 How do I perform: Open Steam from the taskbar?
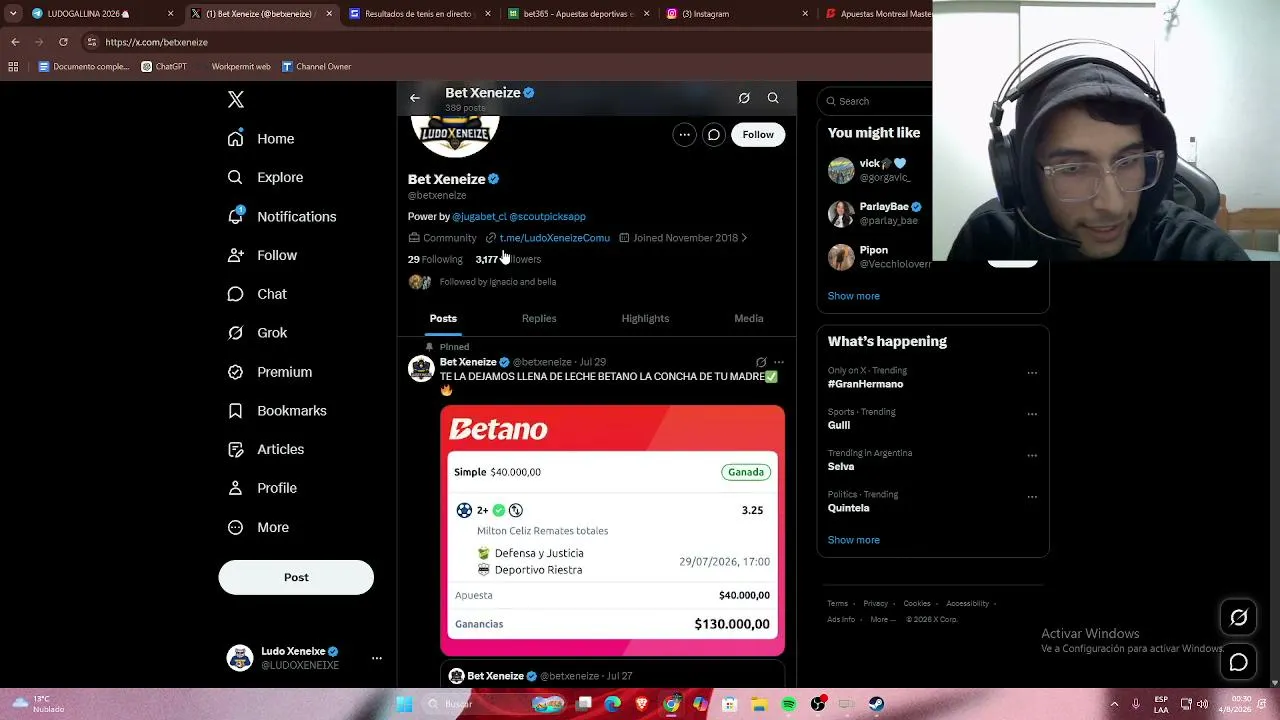(x=876, y=704)
